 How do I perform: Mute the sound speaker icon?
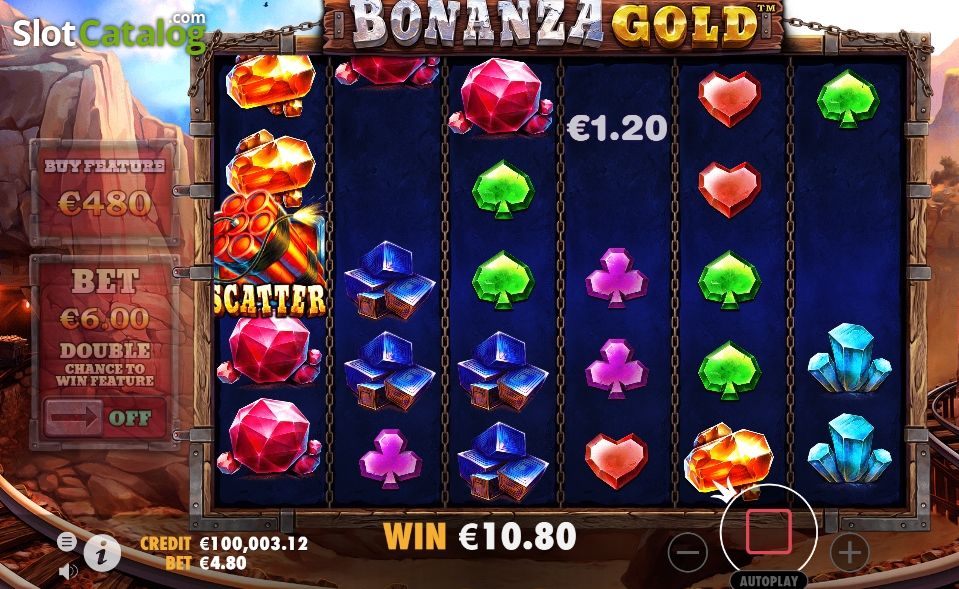(68, 572)
